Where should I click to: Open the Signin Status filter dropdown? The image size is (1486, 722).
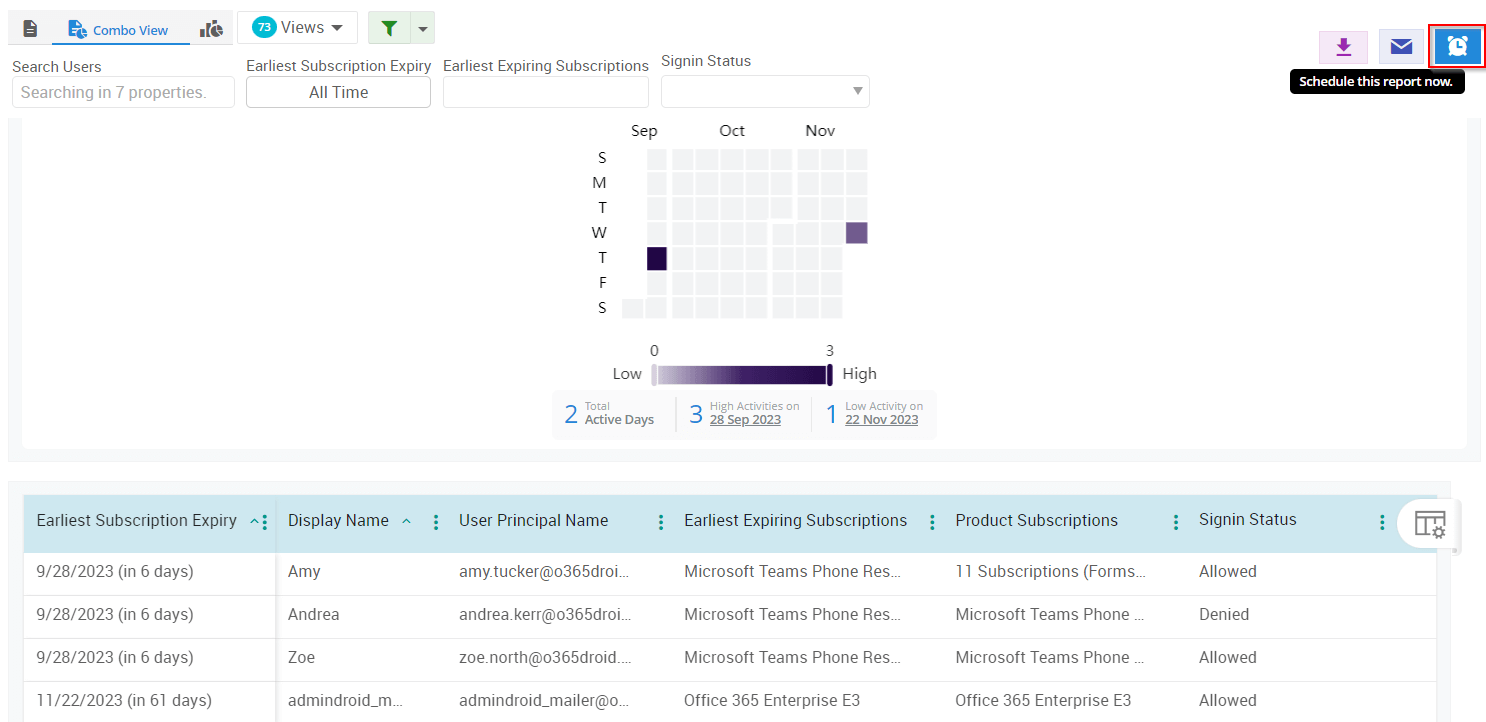765,92
